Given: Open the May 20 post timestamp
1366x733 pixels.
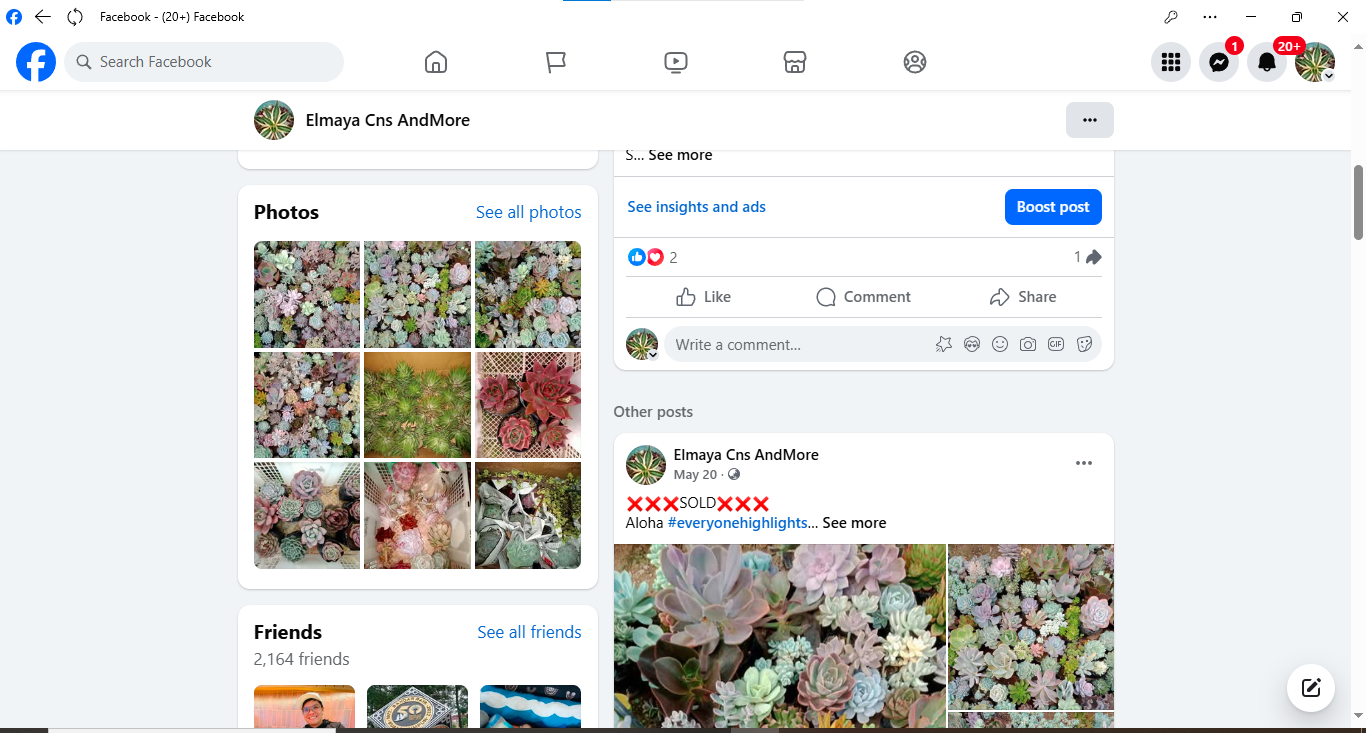Looking at the screenshot, I should [696, 475].
